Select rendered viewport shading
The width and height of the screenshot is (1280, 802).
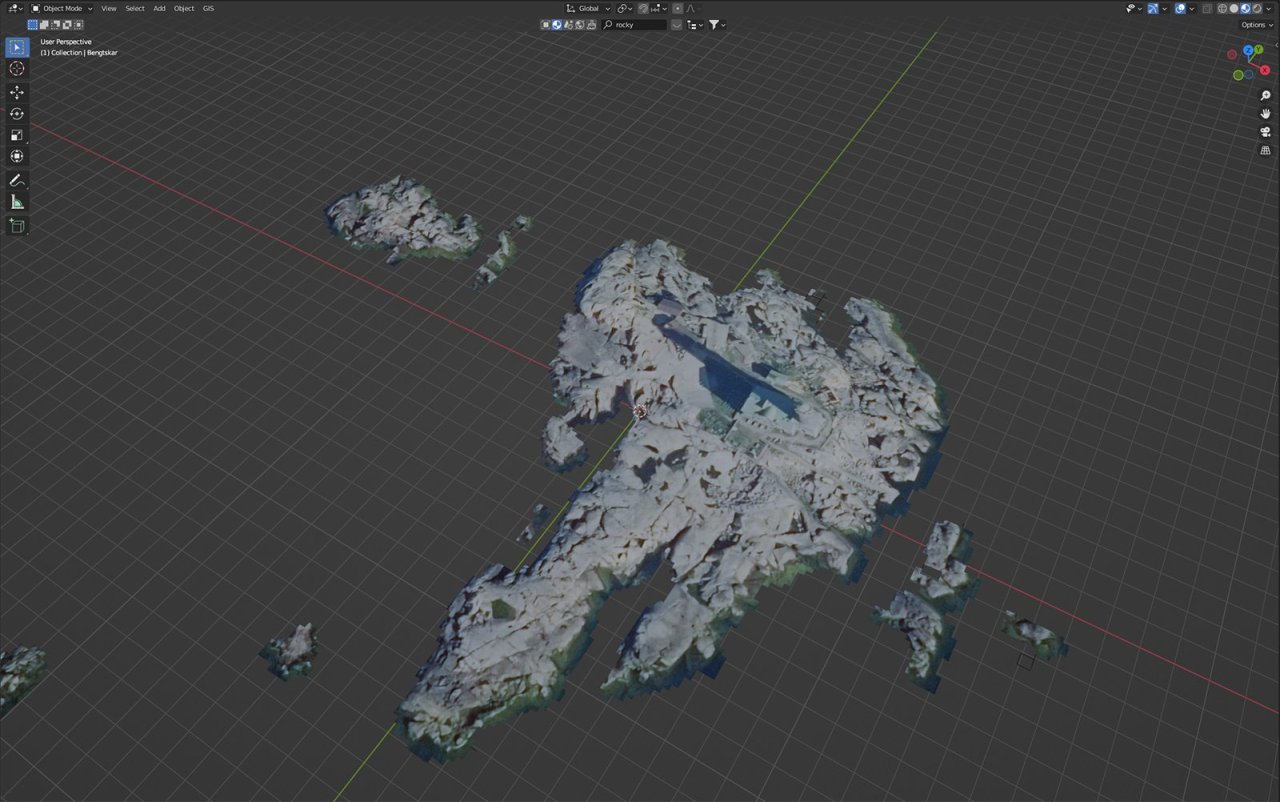pyautogui.click(x=1257, y=9)
